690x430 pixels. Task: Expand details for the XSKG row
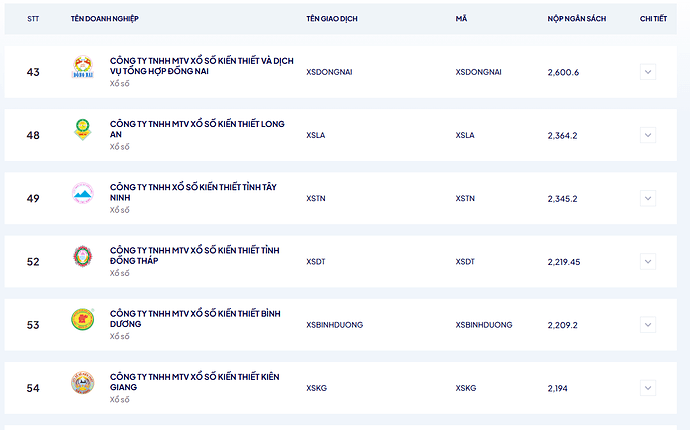coord(648,388)
